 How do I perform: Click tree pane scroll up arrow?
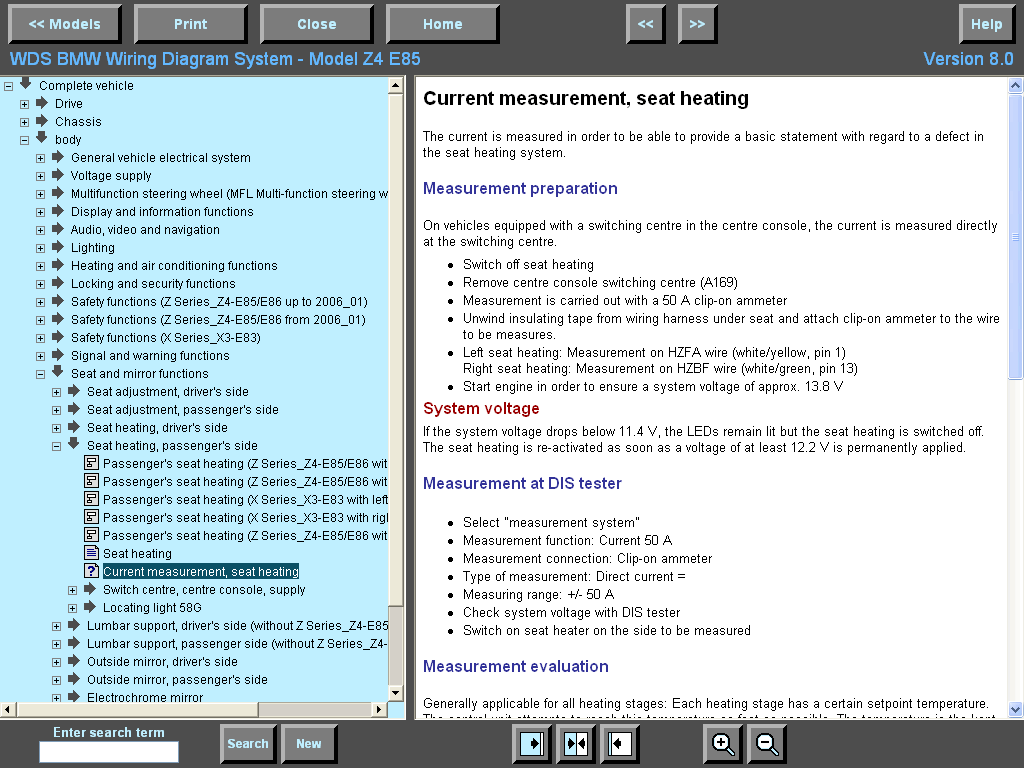click(x=396, y=86)
